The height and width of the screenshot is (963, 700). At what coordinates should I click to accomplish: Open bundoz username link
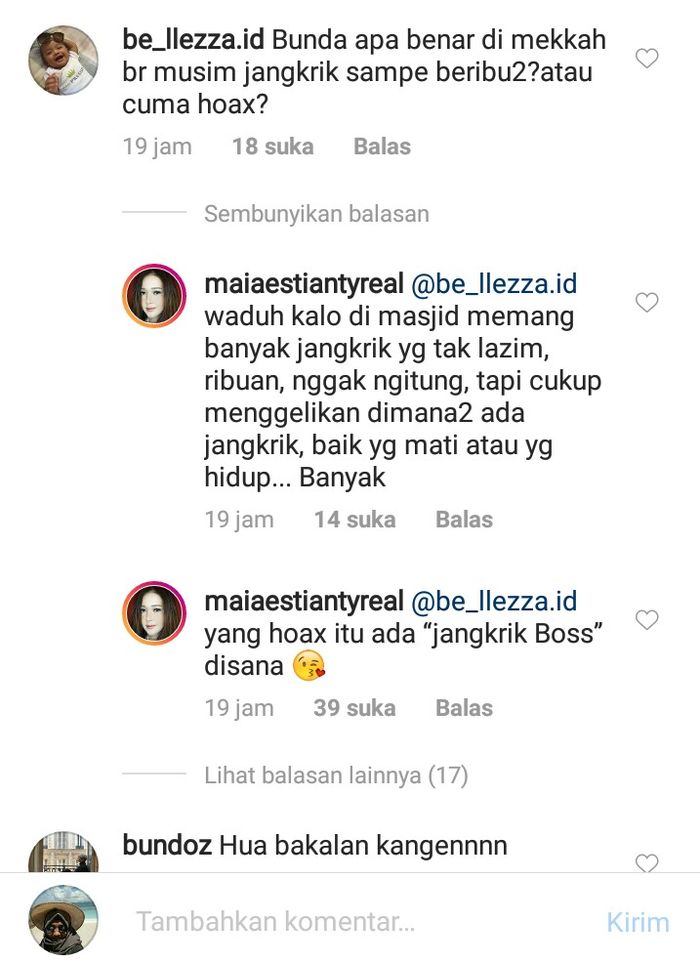tap(167, 846)
